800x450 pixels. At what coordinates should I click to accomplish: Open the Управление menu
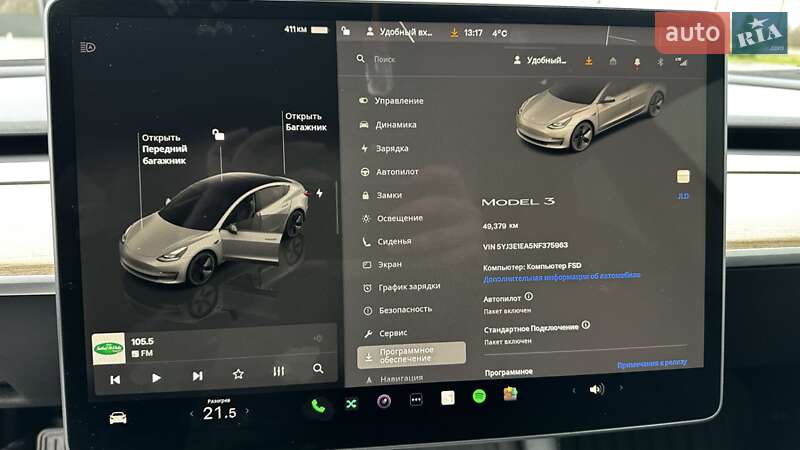392,101
